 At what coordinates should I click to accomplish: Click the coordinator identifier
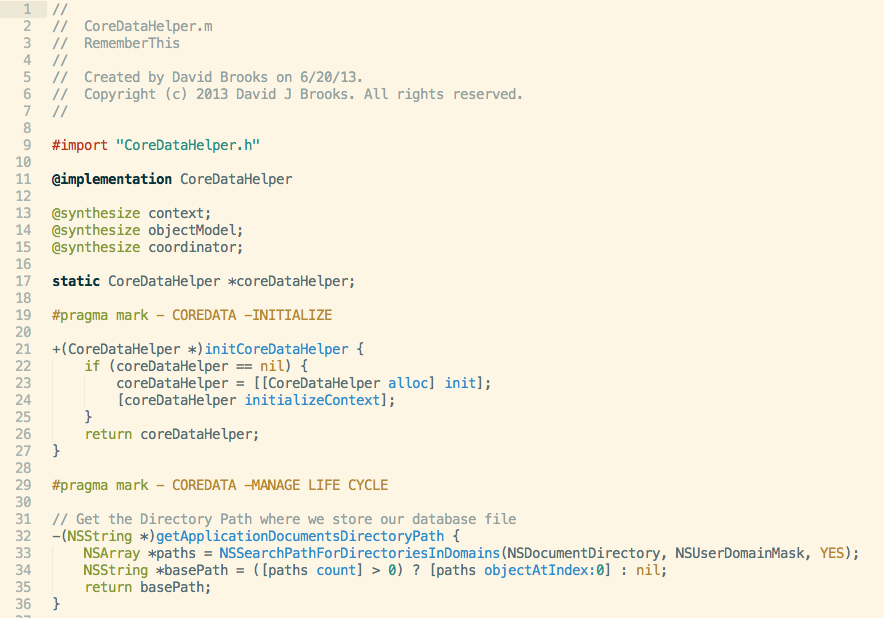click(x=192, y=247)
